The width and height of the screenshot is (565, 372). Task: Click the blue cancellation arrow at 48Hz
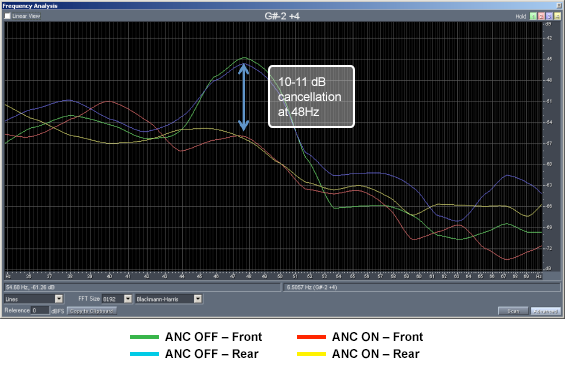[244, 97]
